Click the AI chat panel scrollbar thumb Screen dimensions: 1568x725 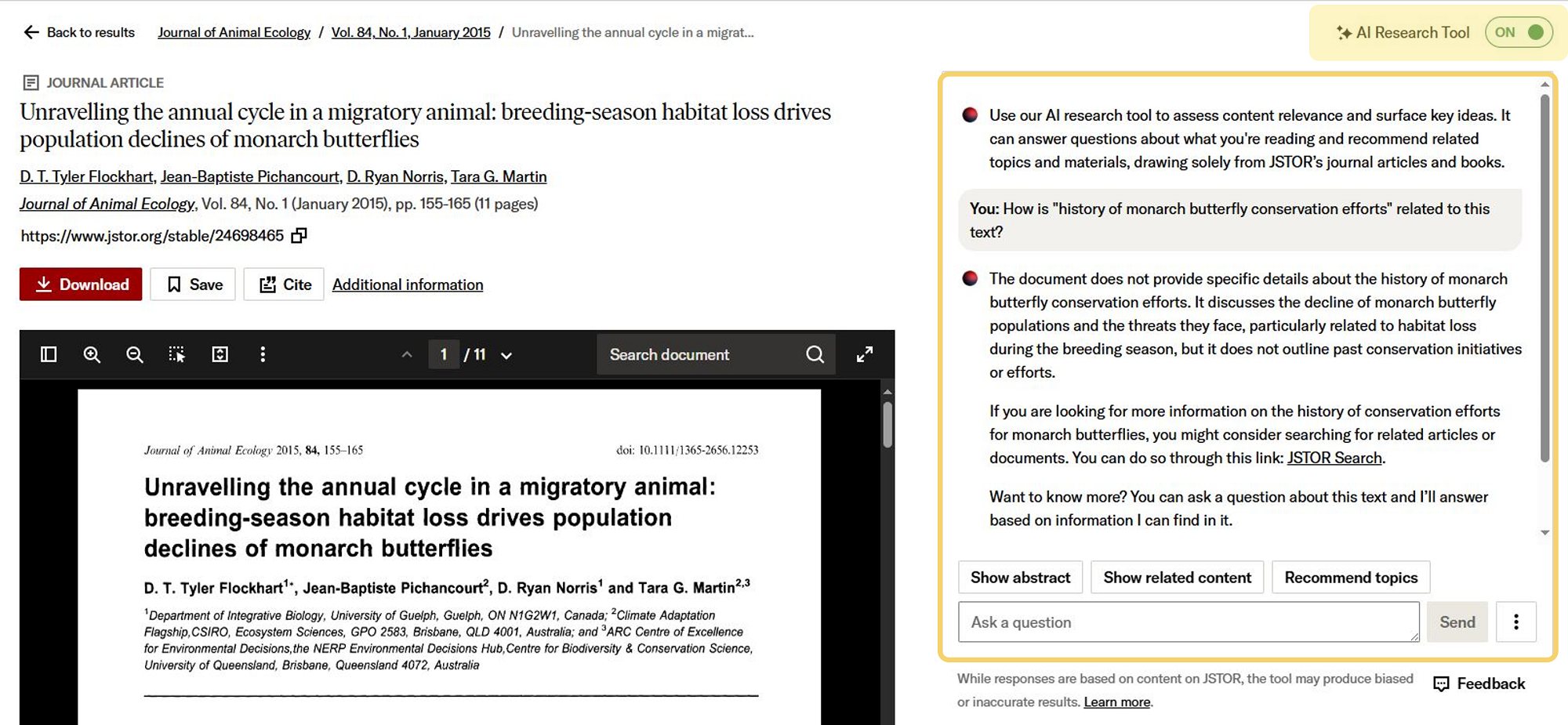pyautogui.click(x=1544, y=277)
